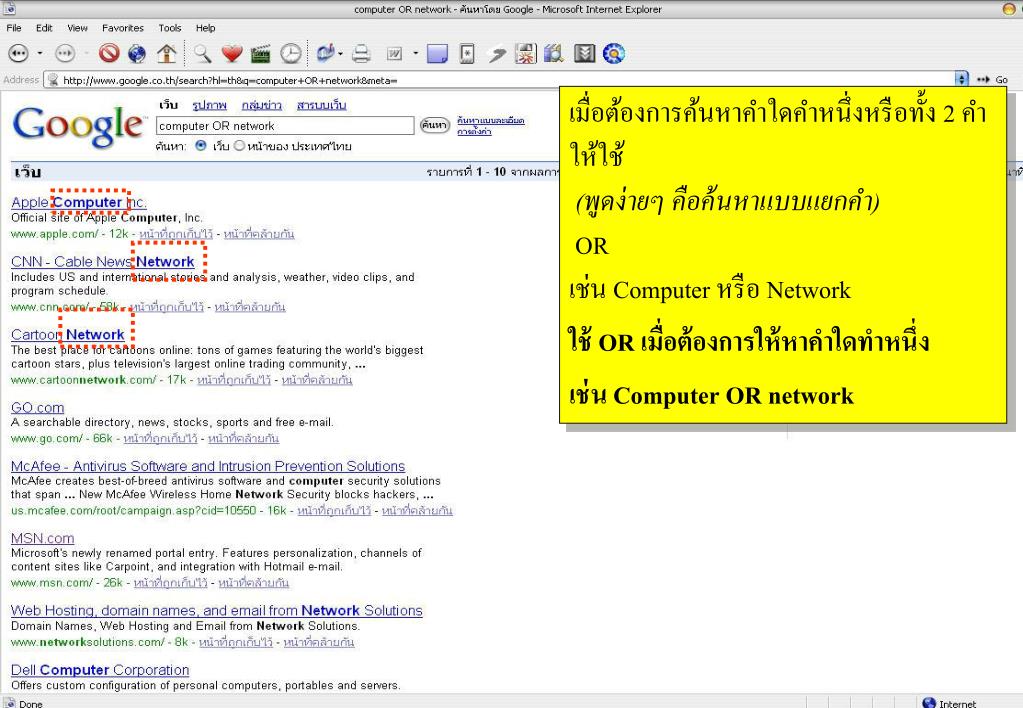
Task: Print the page using the printer icon
Action: click(361, 54)
